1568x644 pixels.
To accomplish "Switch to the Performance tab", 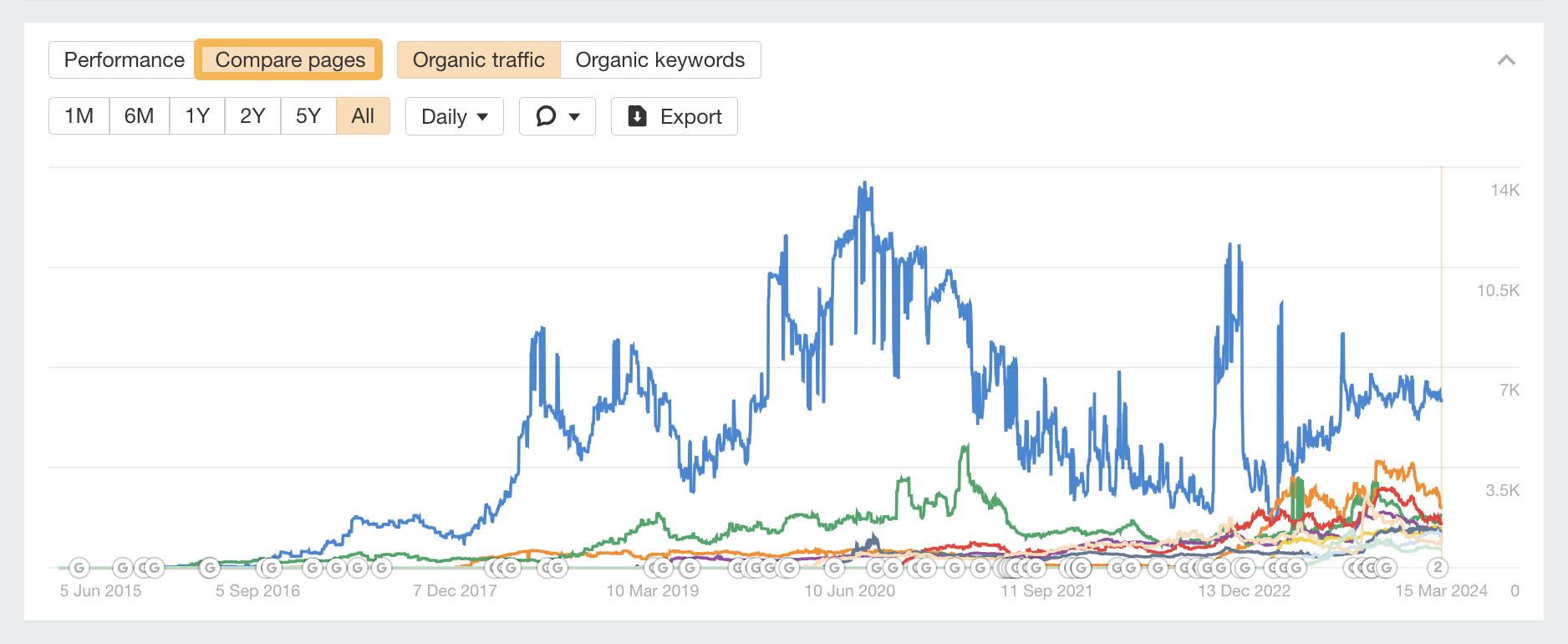I will point(124,59).
